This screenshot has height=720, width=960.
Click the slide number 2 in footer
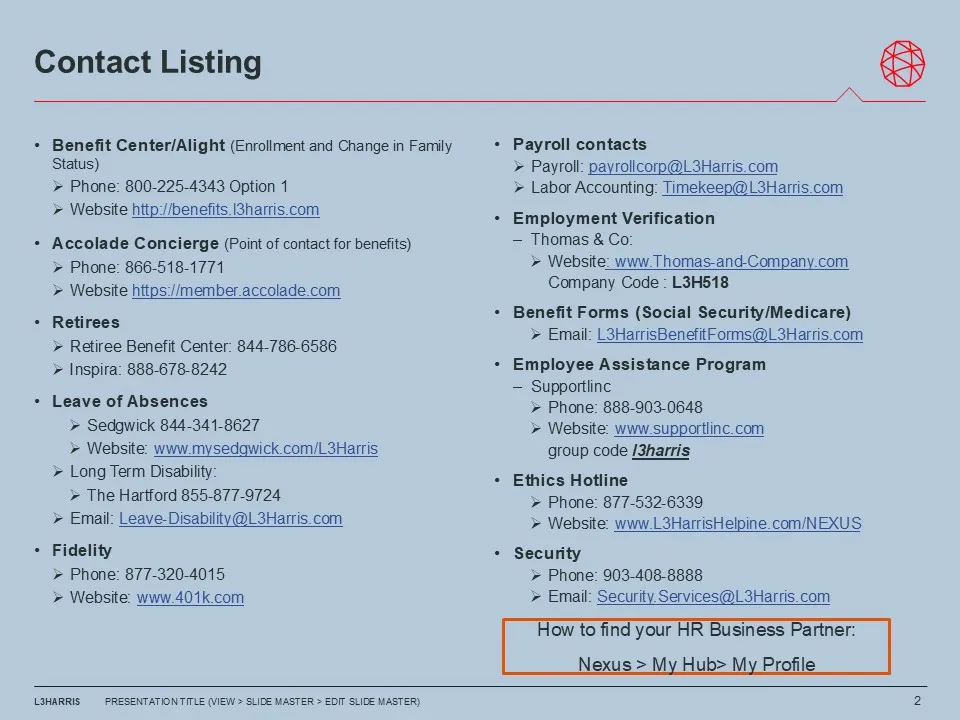point(918,701)
